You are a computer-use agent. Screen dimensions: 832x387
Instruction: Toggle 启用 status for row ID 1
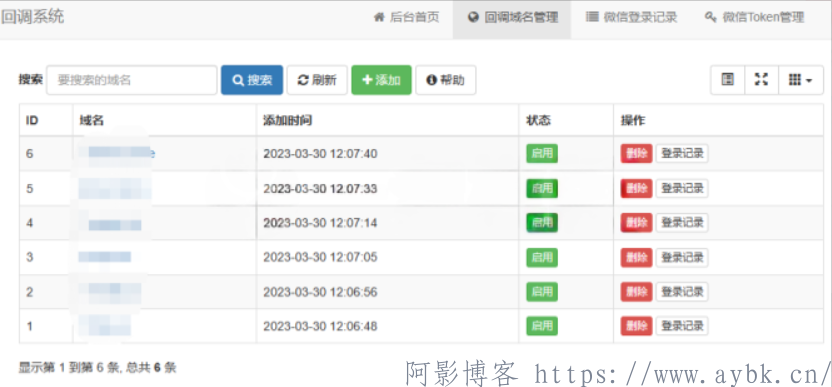click(x=542, y=325)
